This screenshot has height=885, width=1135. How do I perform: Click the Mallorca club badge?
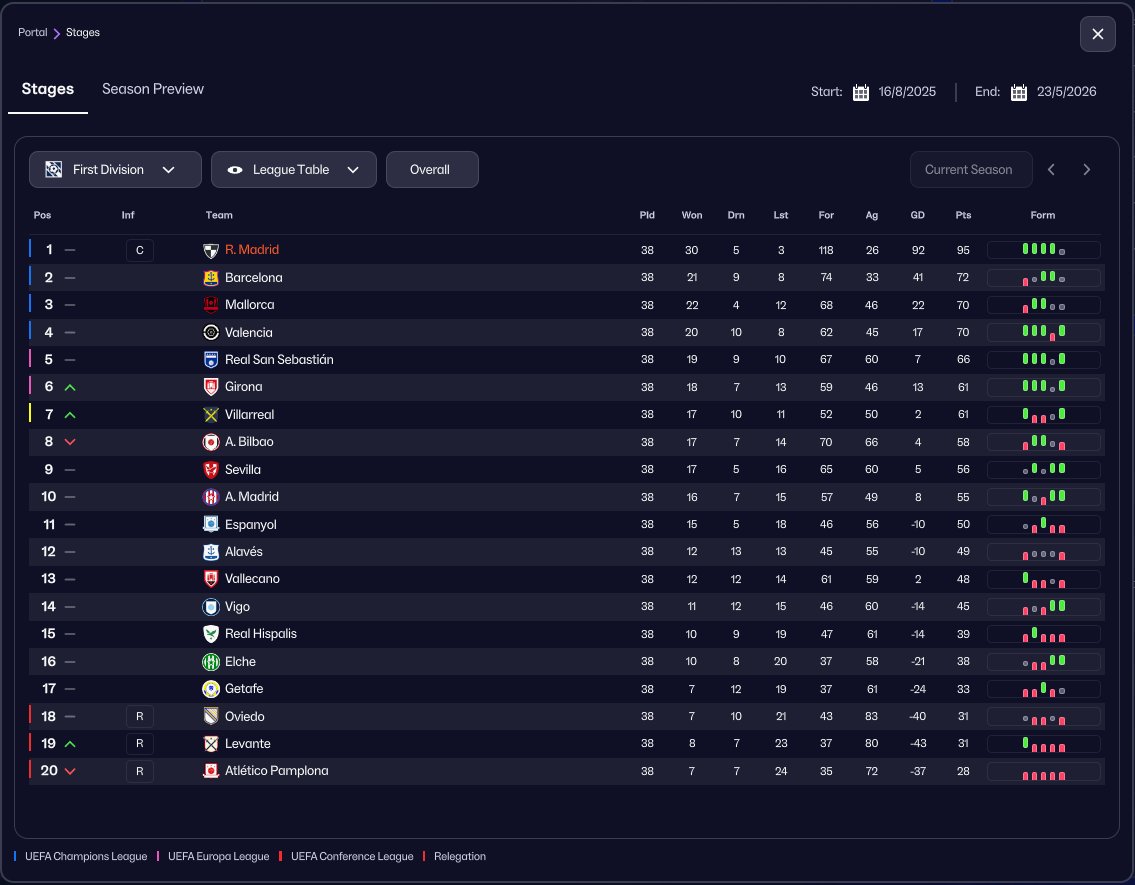211,305
